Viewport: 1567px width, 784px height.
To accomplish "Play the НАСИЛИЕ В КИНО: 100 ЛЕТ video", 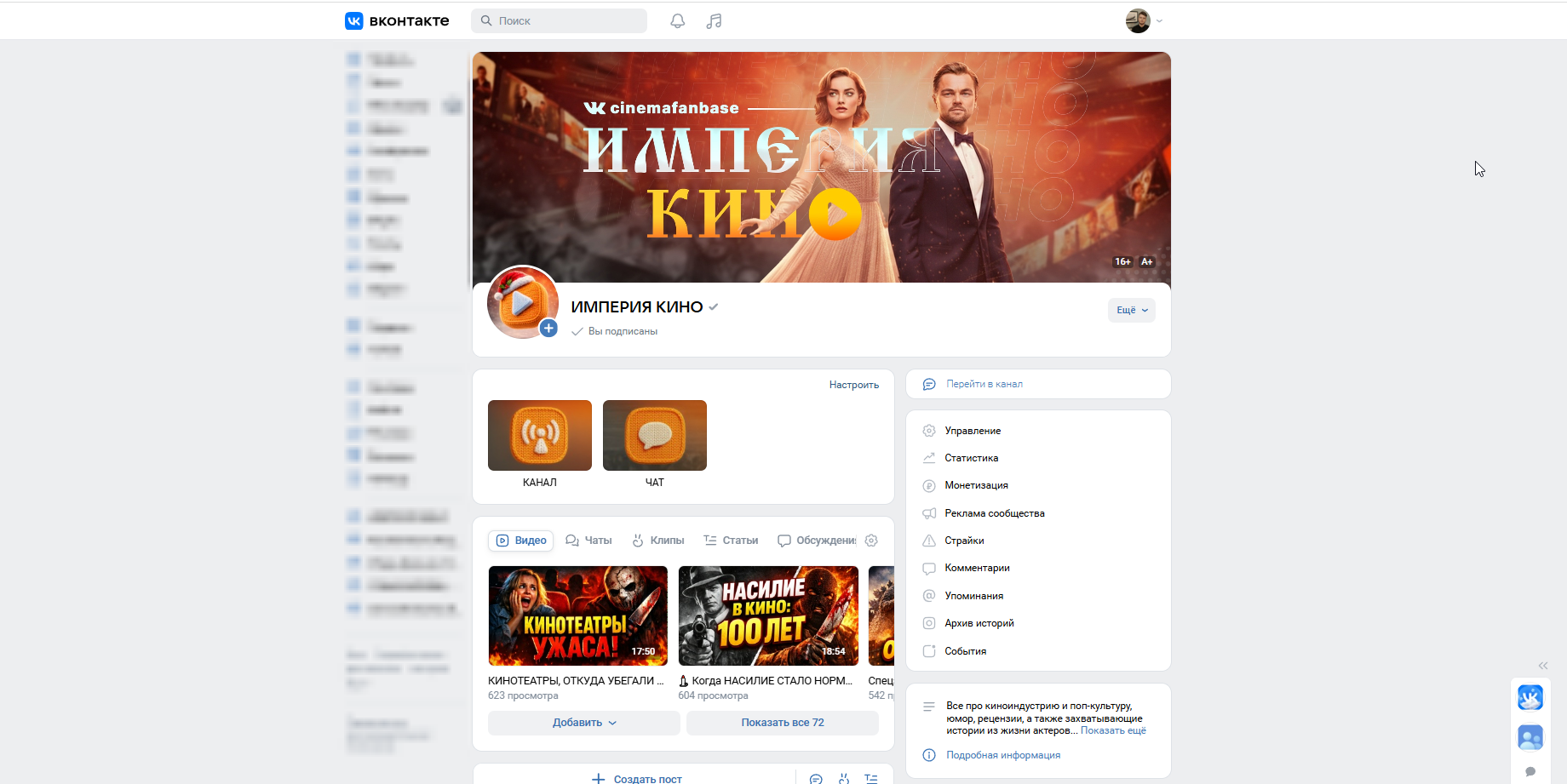I will tap(768, 615).
